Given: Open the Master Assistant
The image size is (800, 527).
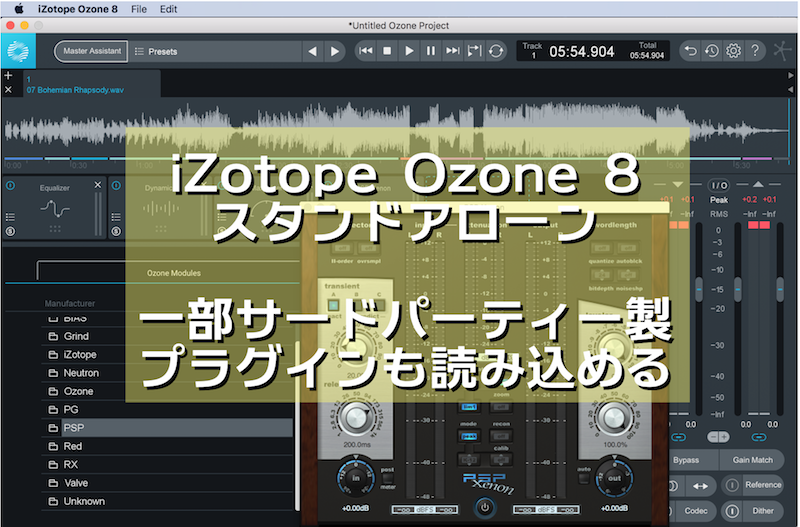Looking at the screenshot, I should pos(91,52).
